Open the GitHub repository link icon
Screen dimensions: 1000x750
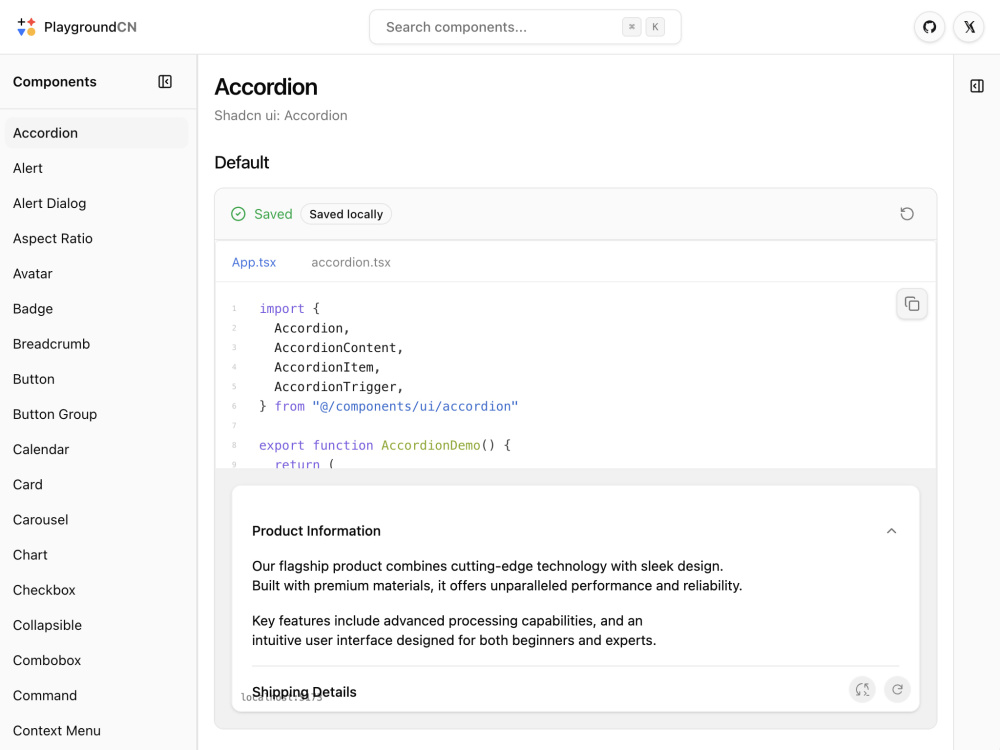click(x=929, y=27)
